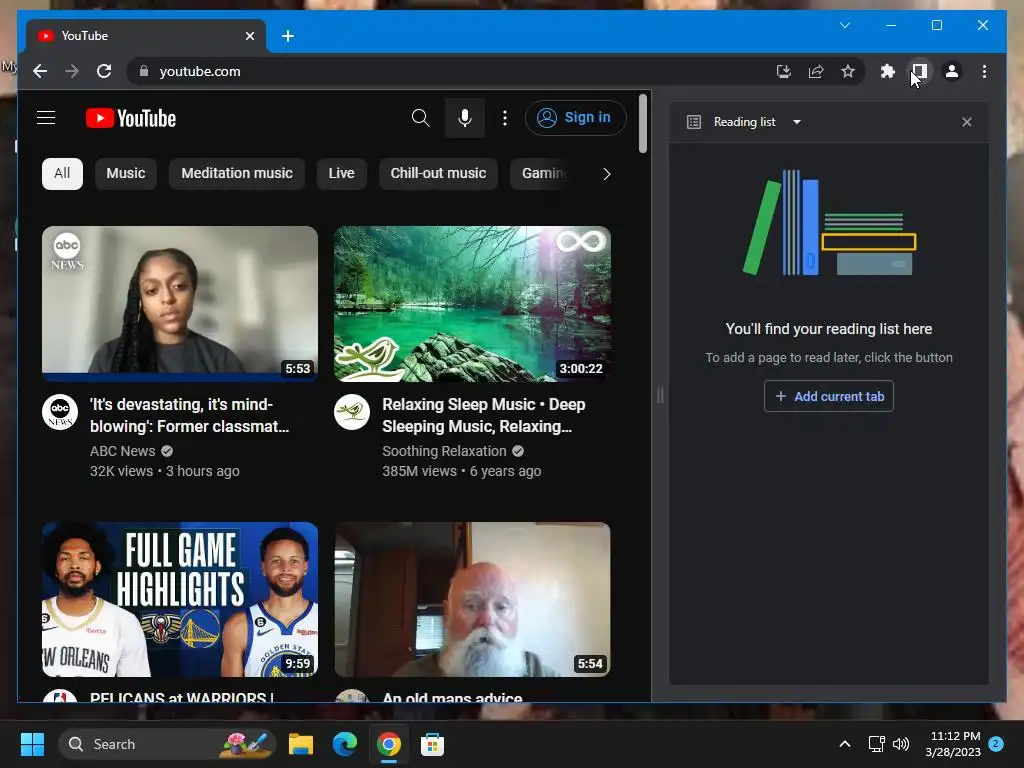Open ABC News channel name link
1024x768 pixels.
click(x=123, y=451)
